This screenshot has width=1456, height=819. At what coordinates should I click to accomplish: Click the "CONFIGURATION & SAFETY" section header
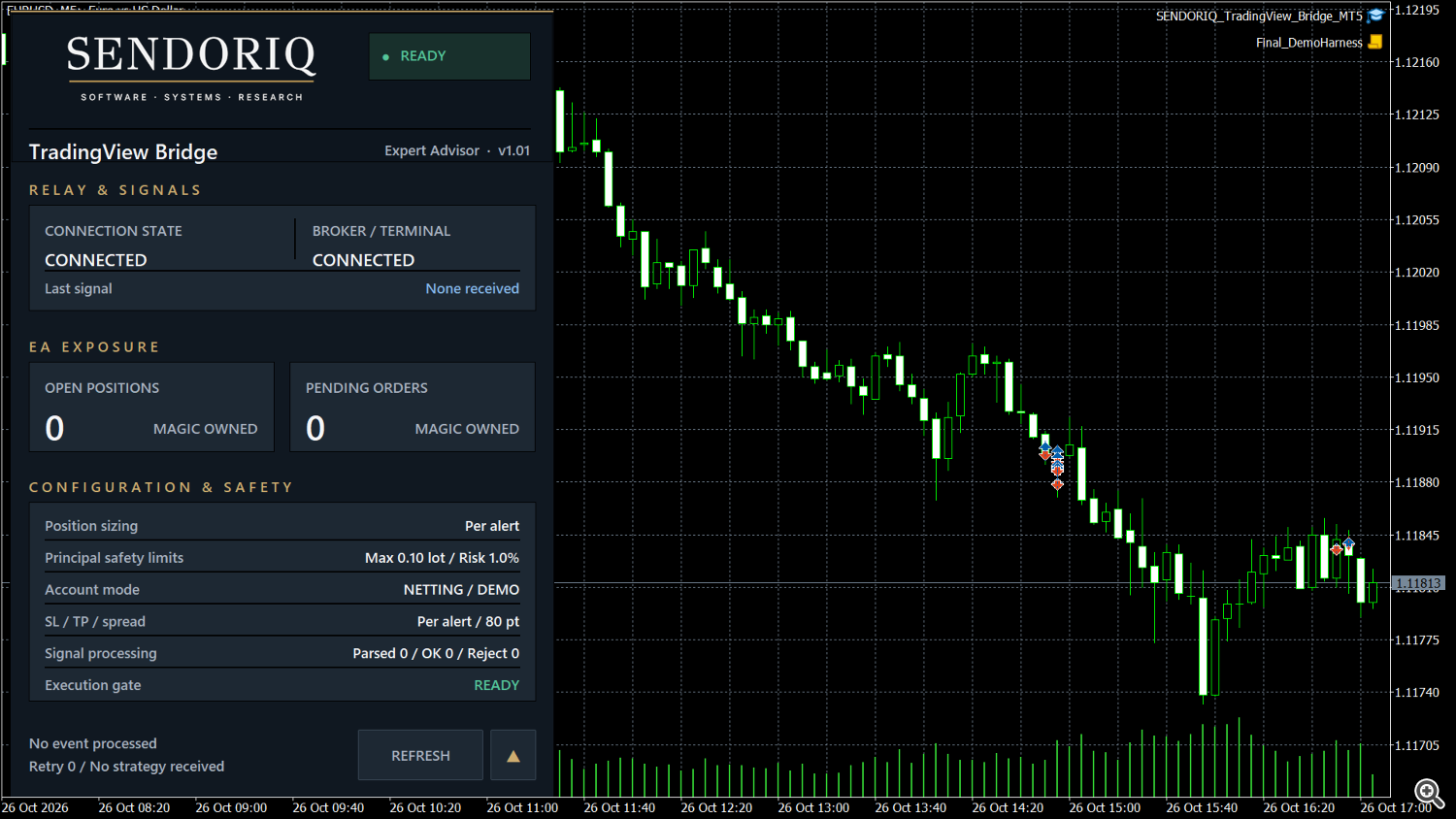161,487
